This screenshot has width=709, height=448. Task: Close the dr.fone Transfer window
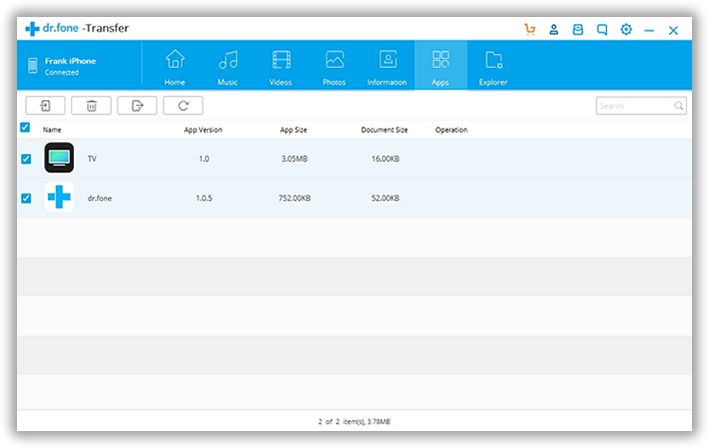(x=673, y=30)
